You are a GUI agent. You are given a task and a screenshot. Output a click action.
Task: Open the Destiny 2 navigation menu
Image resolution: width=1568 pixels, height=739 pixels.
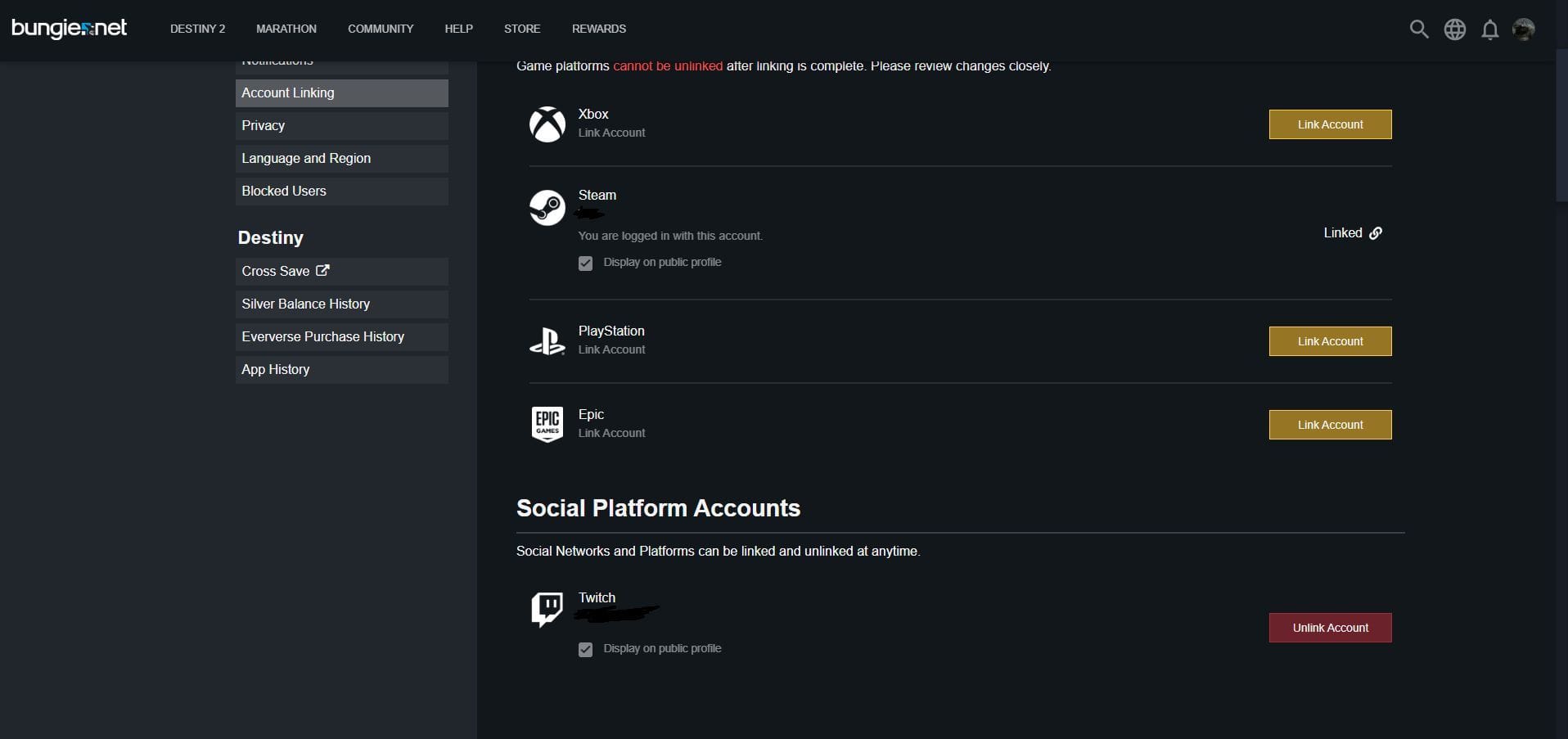pyautogui.click(x=197, y=29)
